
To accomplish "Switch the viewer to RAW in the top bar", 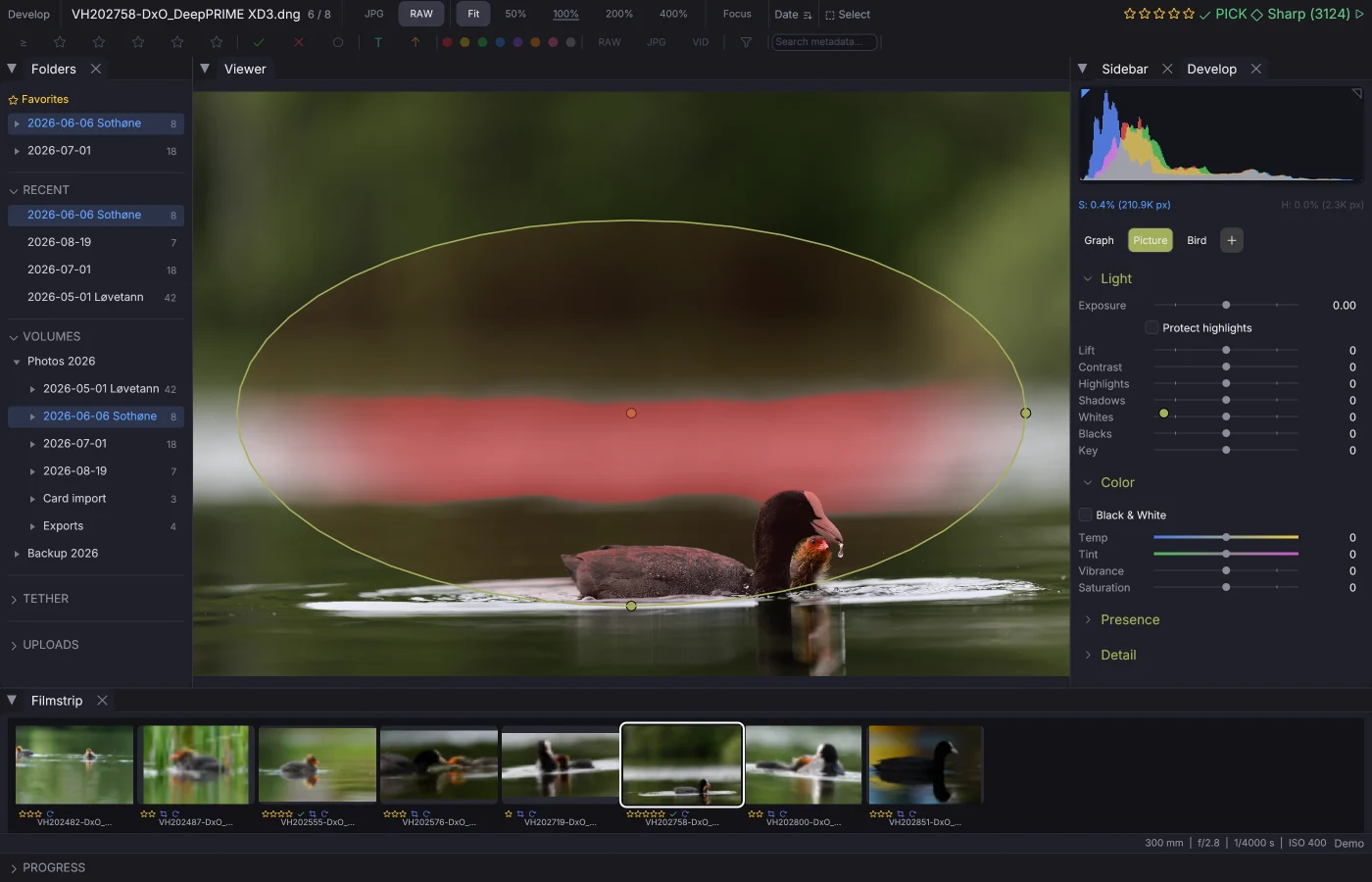I will pyautogui.click(x=421, y=14).
